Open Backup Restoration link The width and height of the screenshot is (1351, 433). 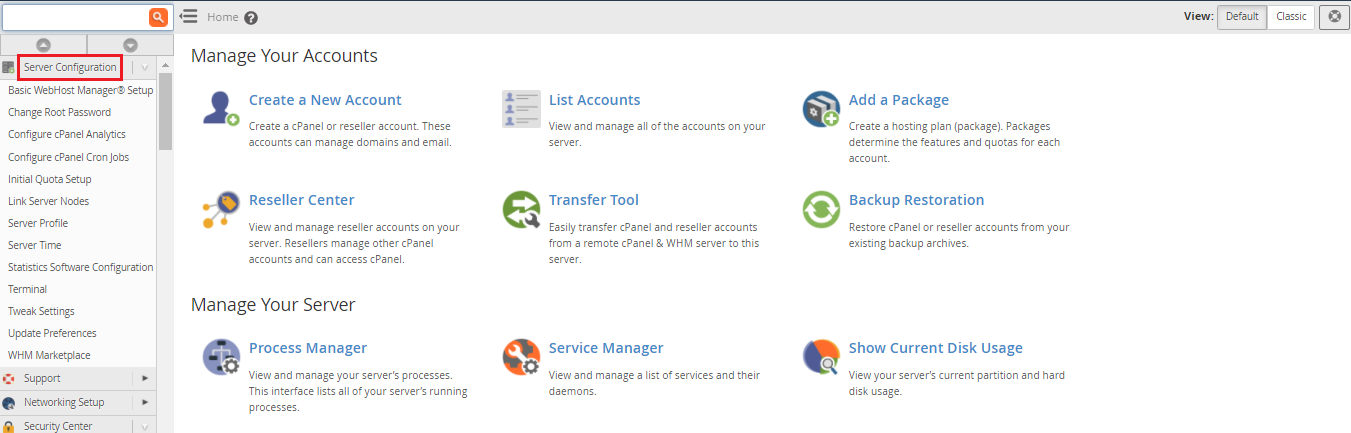click(x=916, y=200)
